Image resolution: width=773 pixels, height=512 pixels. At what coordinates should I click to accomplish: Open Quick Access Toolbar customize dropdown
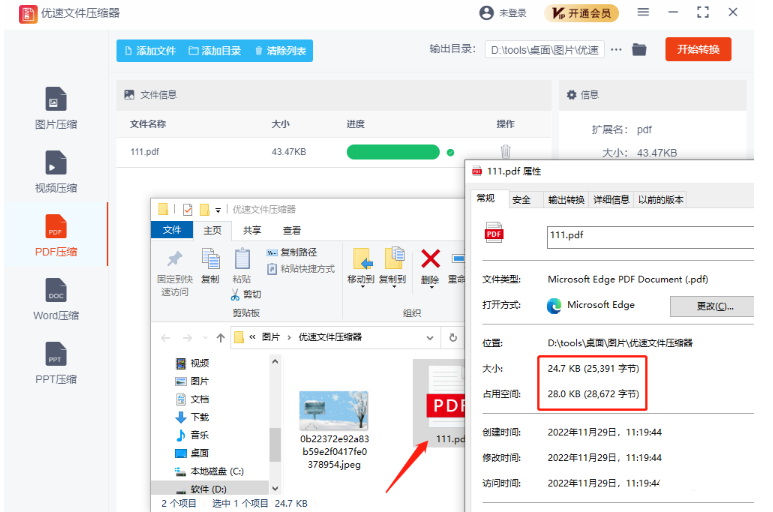(218, 210)
